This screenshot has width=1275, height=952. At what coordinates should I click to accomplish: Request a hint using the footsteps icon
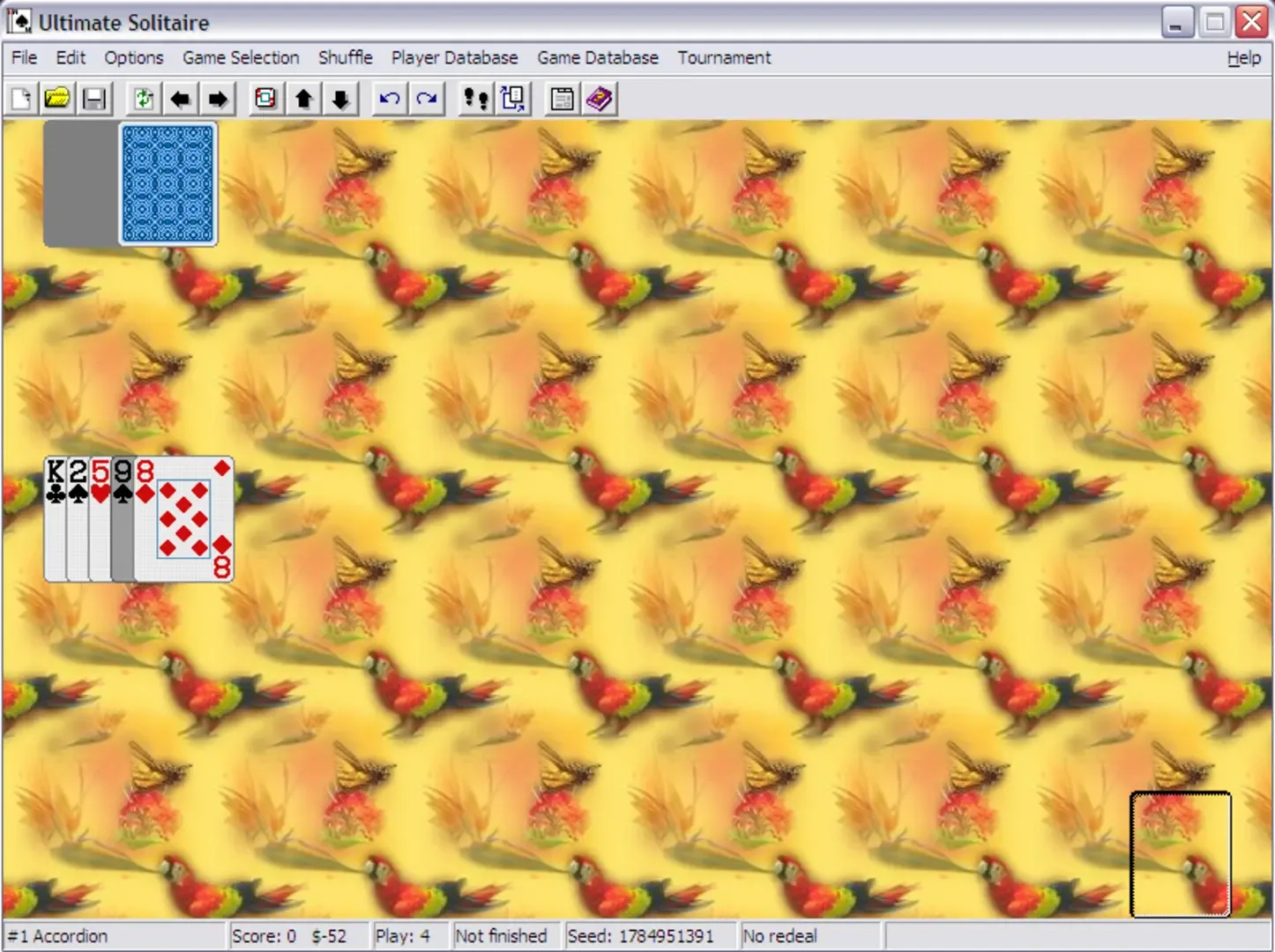click(474, 99)
